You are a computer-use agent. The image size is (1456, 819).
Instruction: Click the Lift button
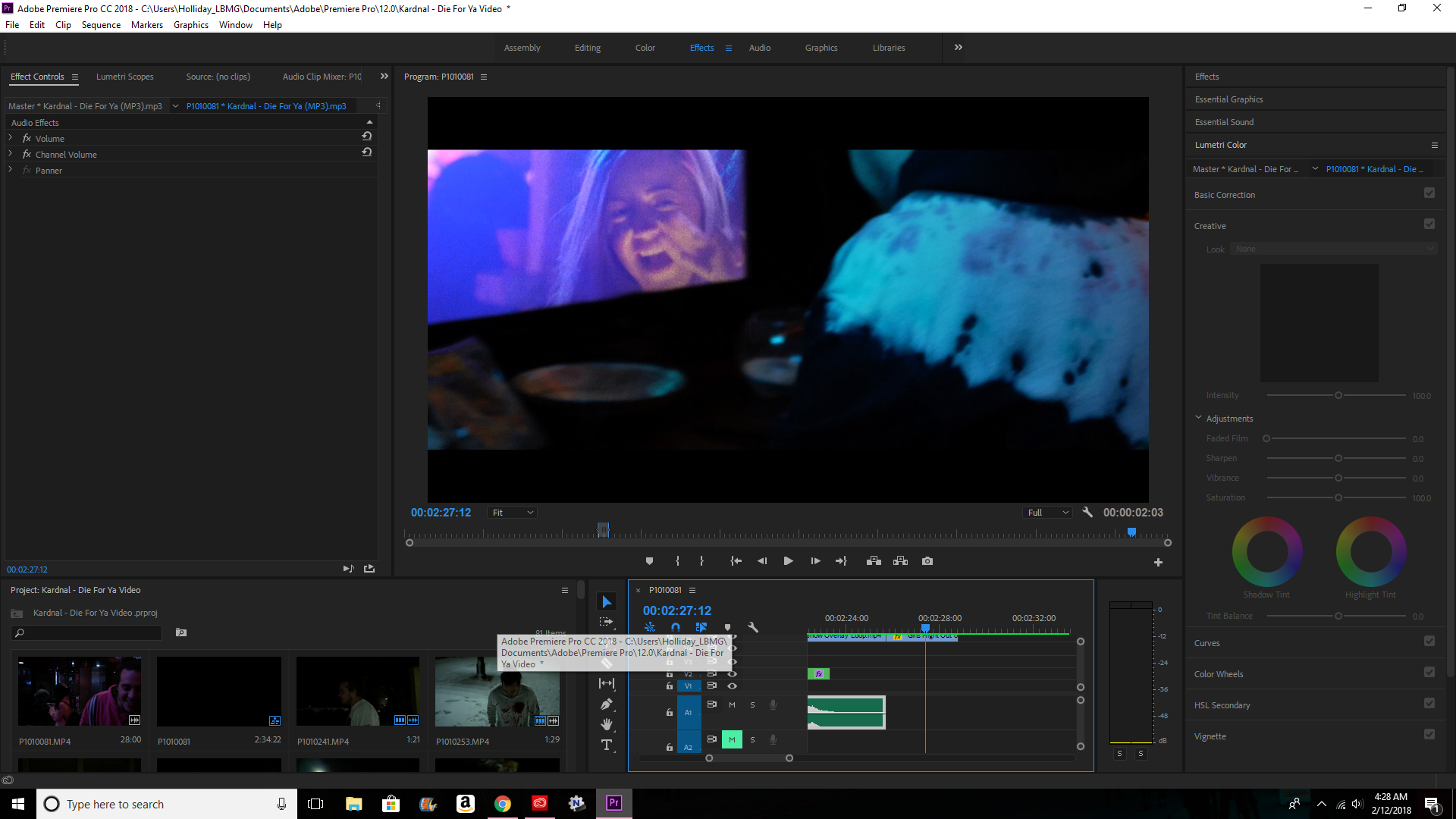coord(874,561)
